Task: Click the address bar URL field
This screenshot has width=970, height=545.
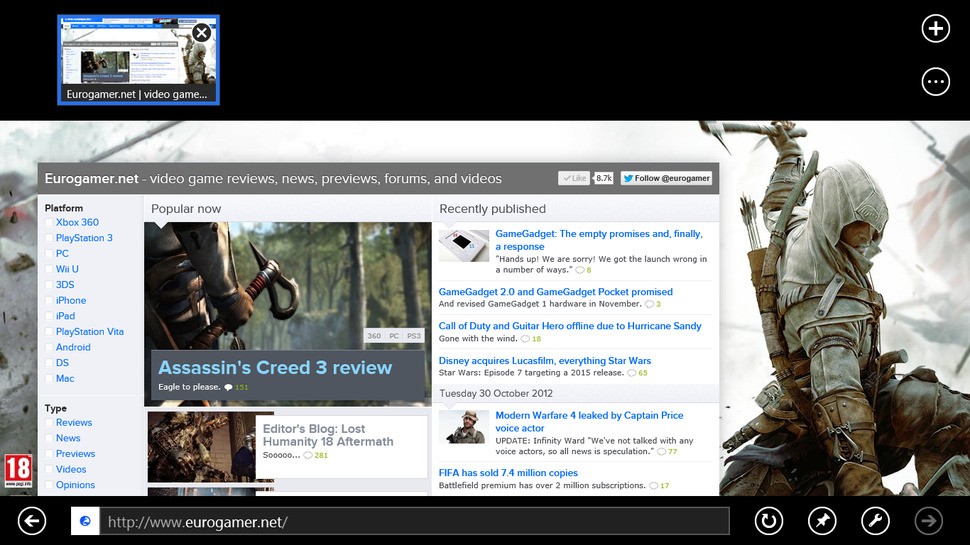Action: pyautogui.click(x=414, y=522)
